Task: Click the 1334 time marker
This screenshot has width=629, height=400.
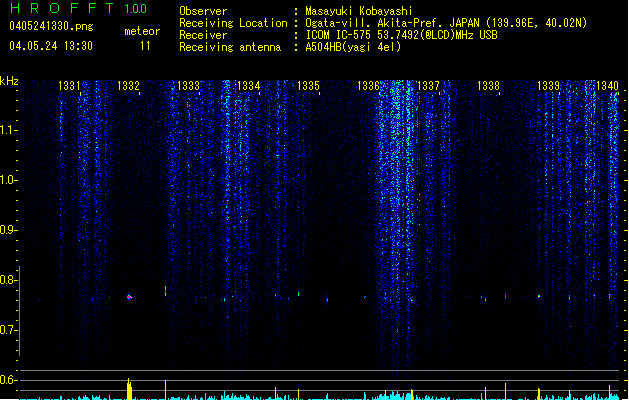Action: click(248, 86)
